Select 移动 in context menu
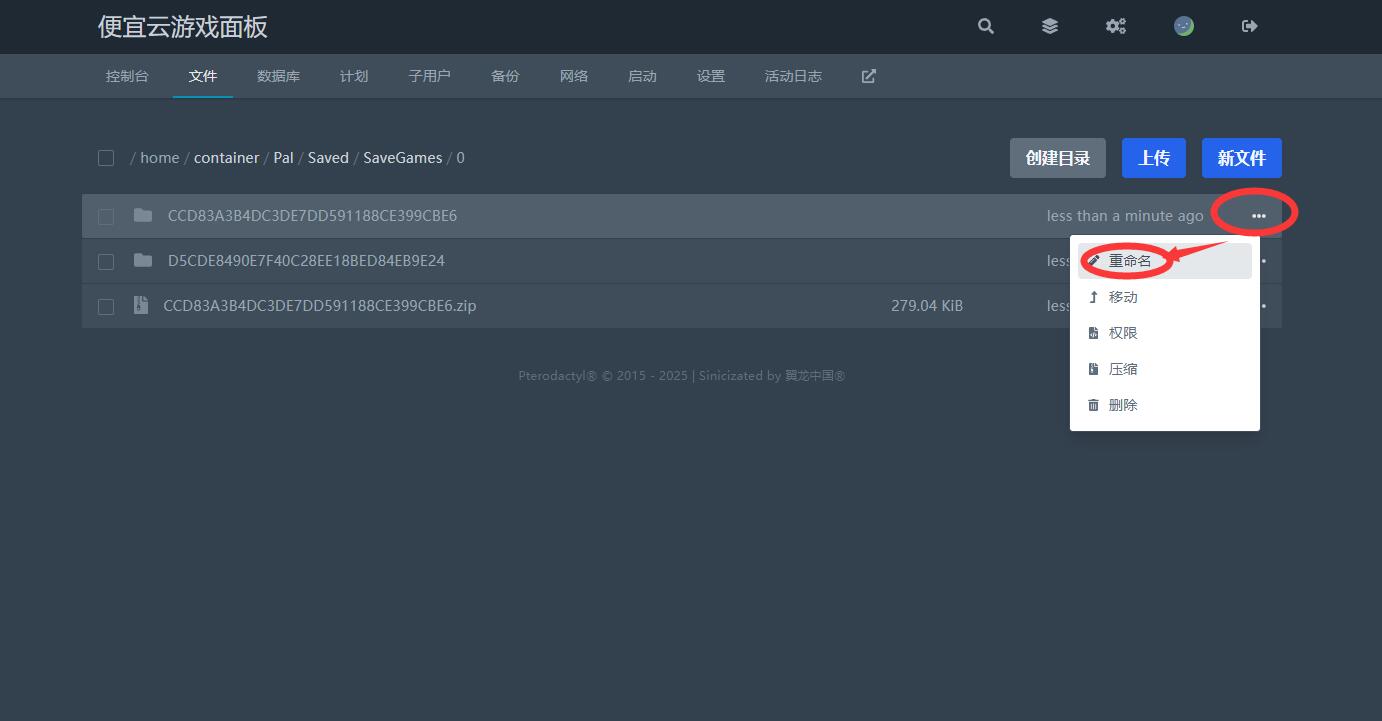Viewport: 1382px width, 721px height. pyautogui.click(x=1165, y=297)
